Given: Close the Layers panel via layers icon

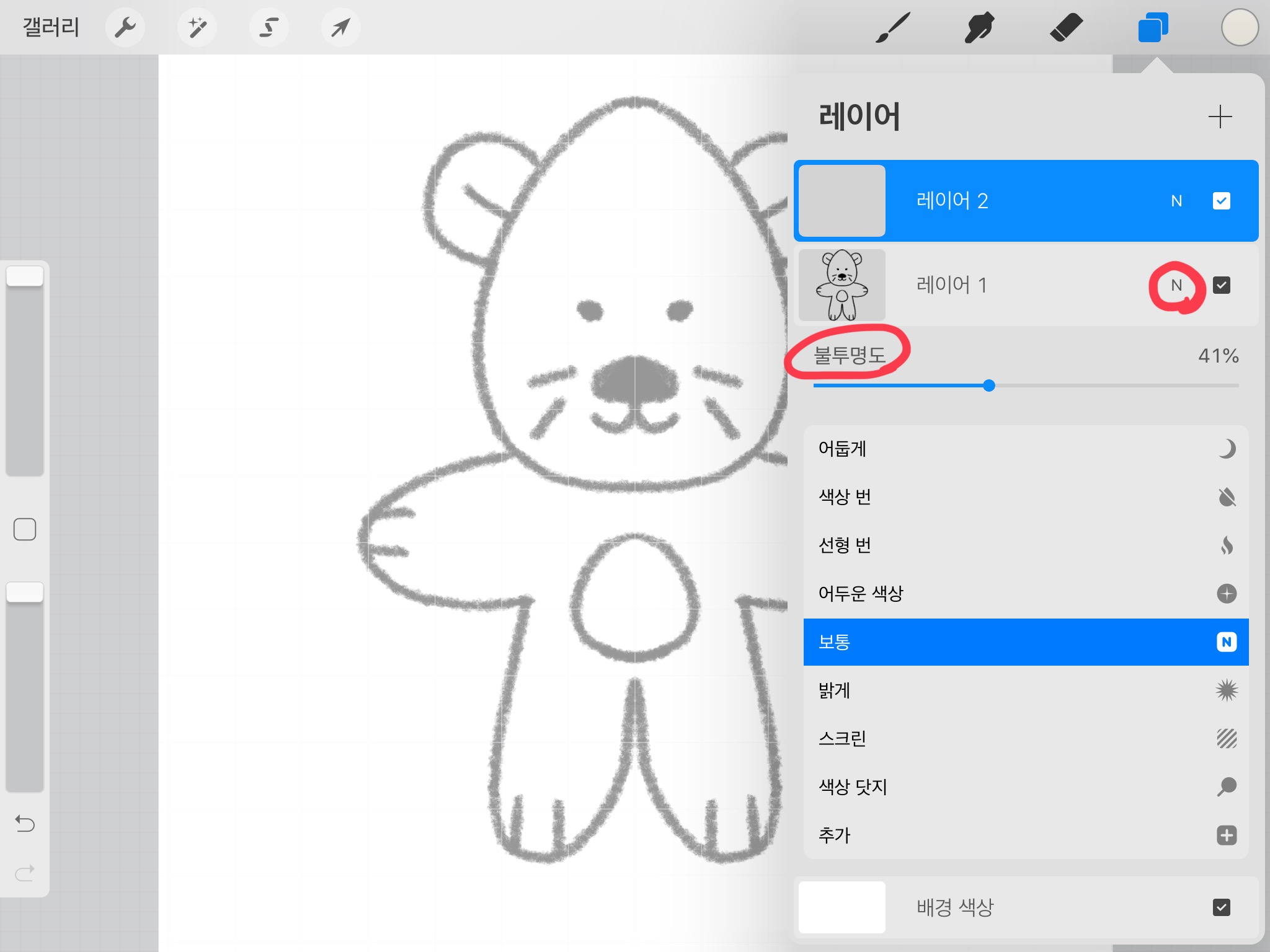Looking at the screenshot, I should (1153, 27).
